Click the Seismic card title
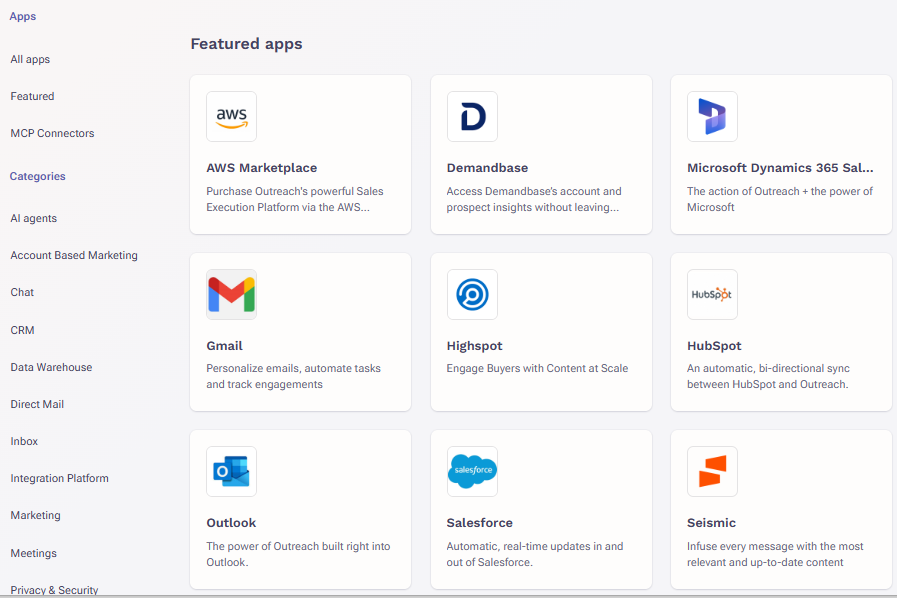 click(711, 522)
